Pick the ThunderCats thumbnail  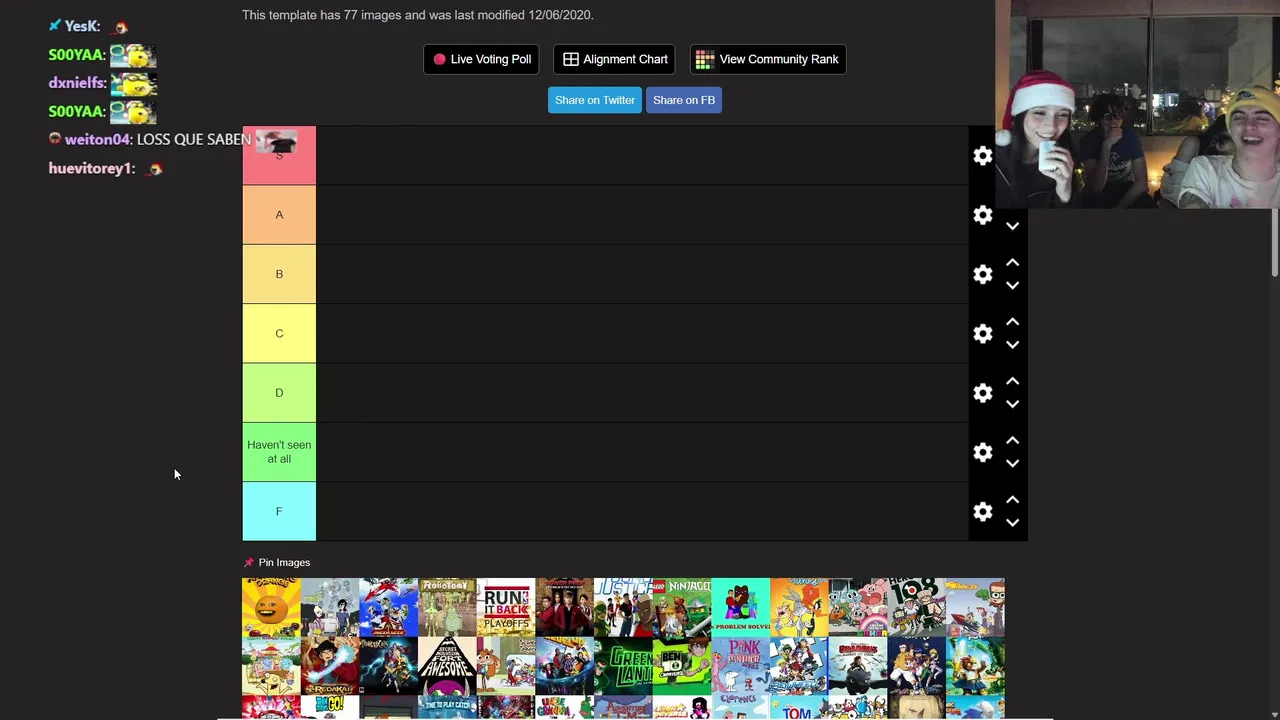coord(388,666)
